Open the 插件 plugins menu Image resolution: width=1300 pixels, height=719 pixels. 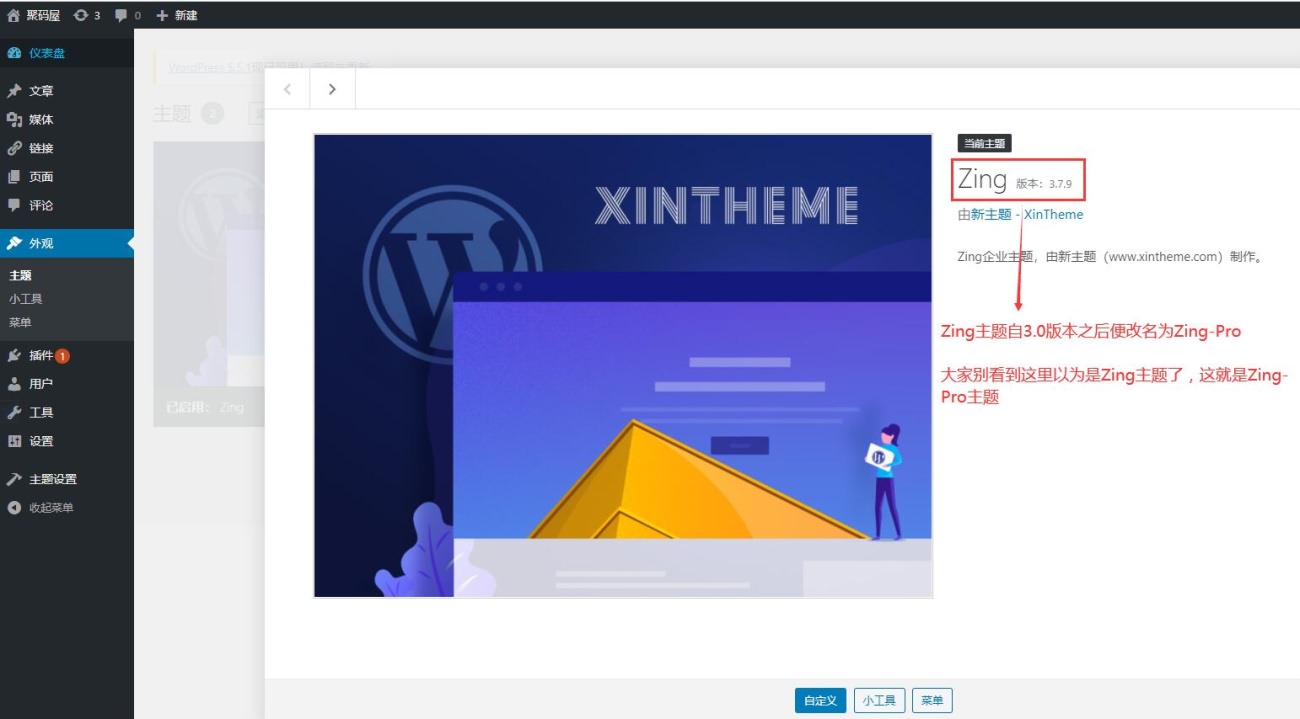click(x=67, y=355)
